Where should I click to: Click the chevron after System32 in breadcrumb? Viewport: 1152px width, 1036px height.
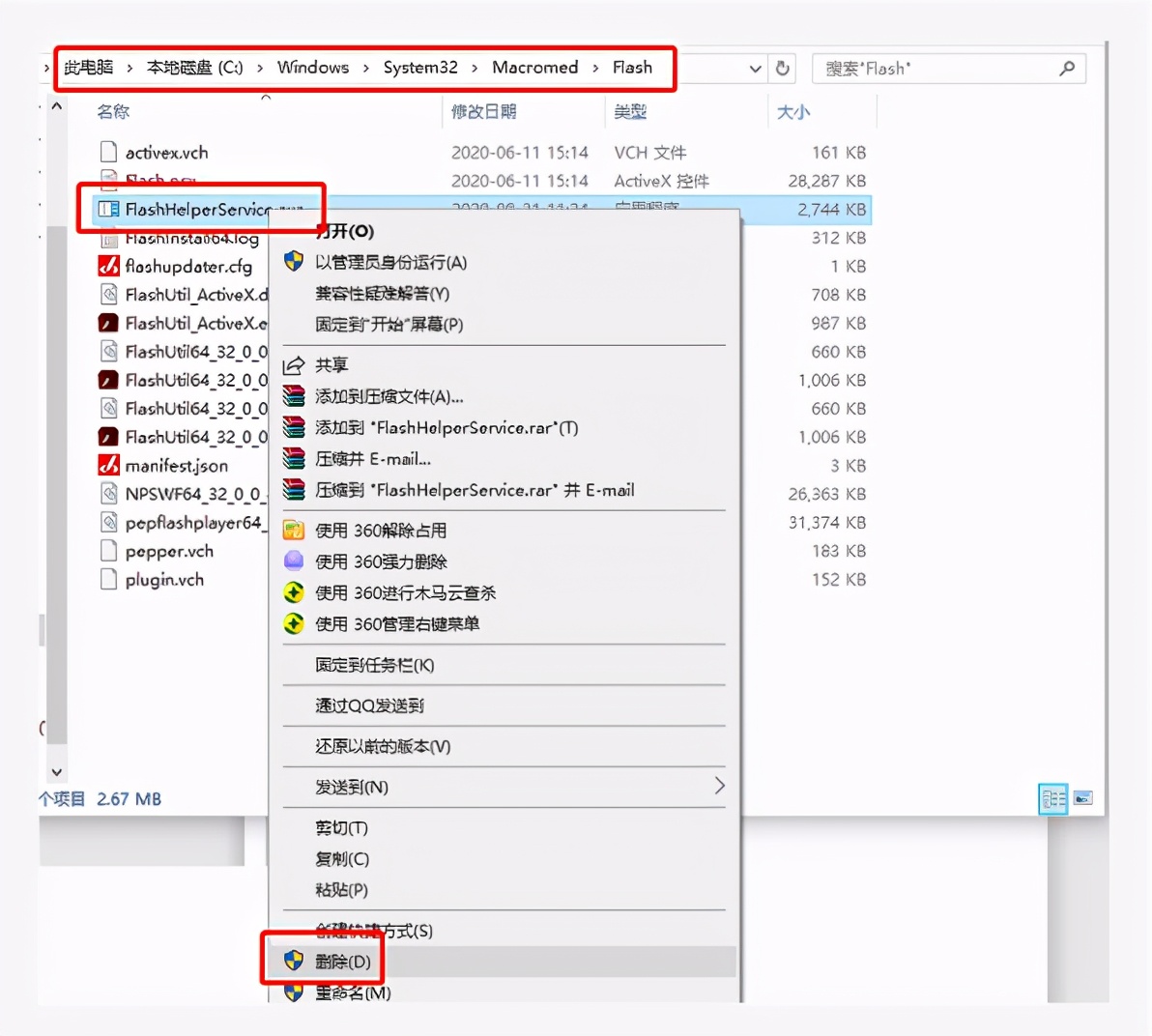(x=474, y=68)
